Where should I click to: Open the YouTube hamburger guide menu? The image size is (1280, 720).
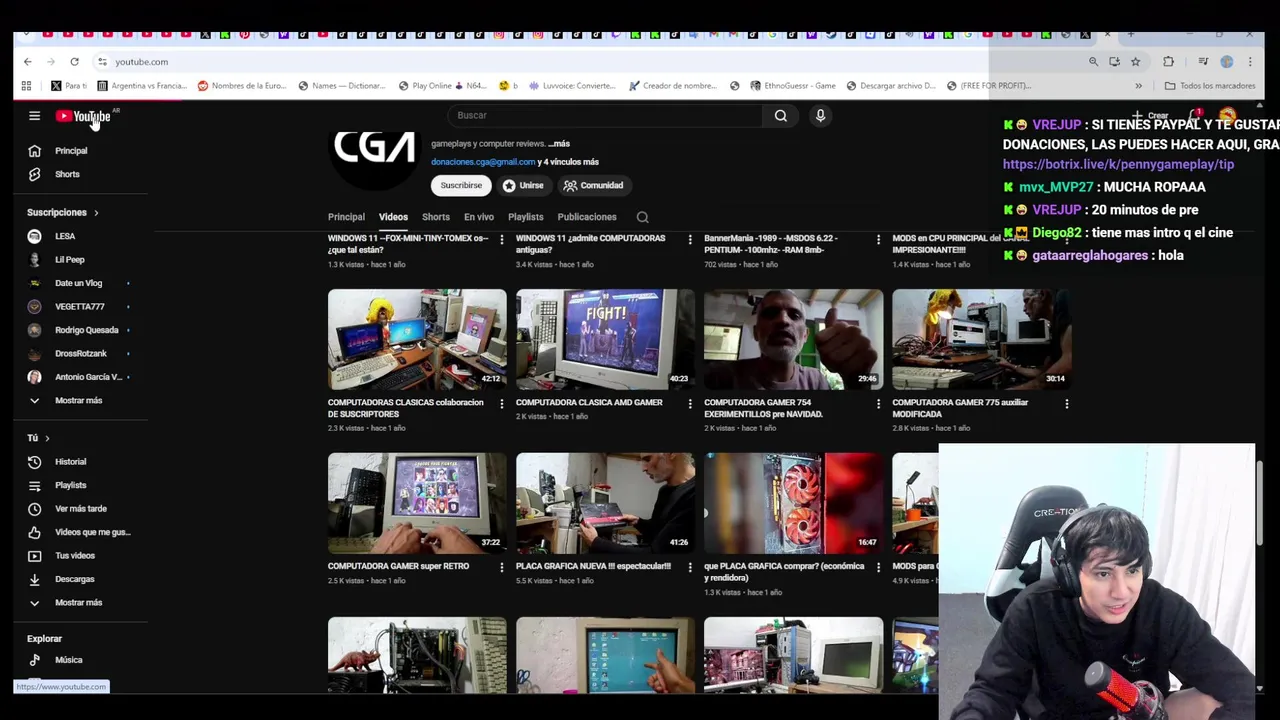(34, 116)
